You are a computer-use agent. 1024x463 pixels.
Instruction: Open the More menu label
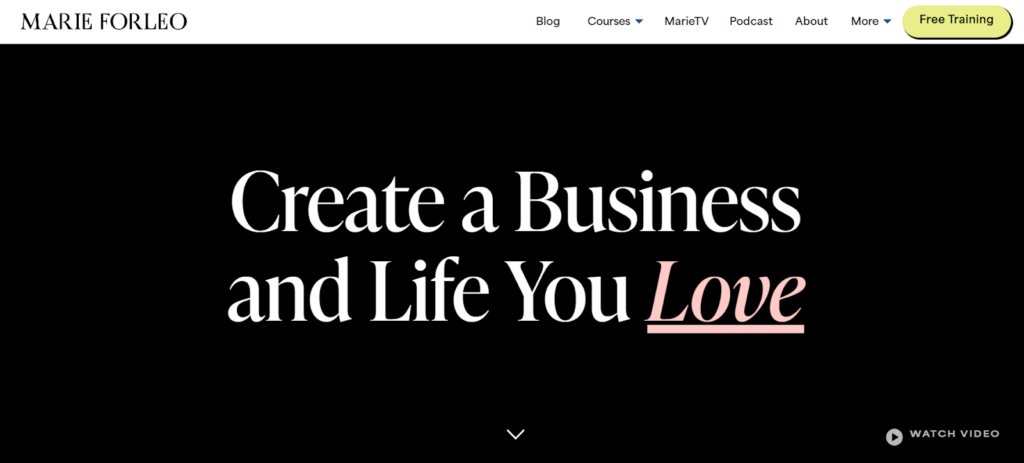pos(865,21)
